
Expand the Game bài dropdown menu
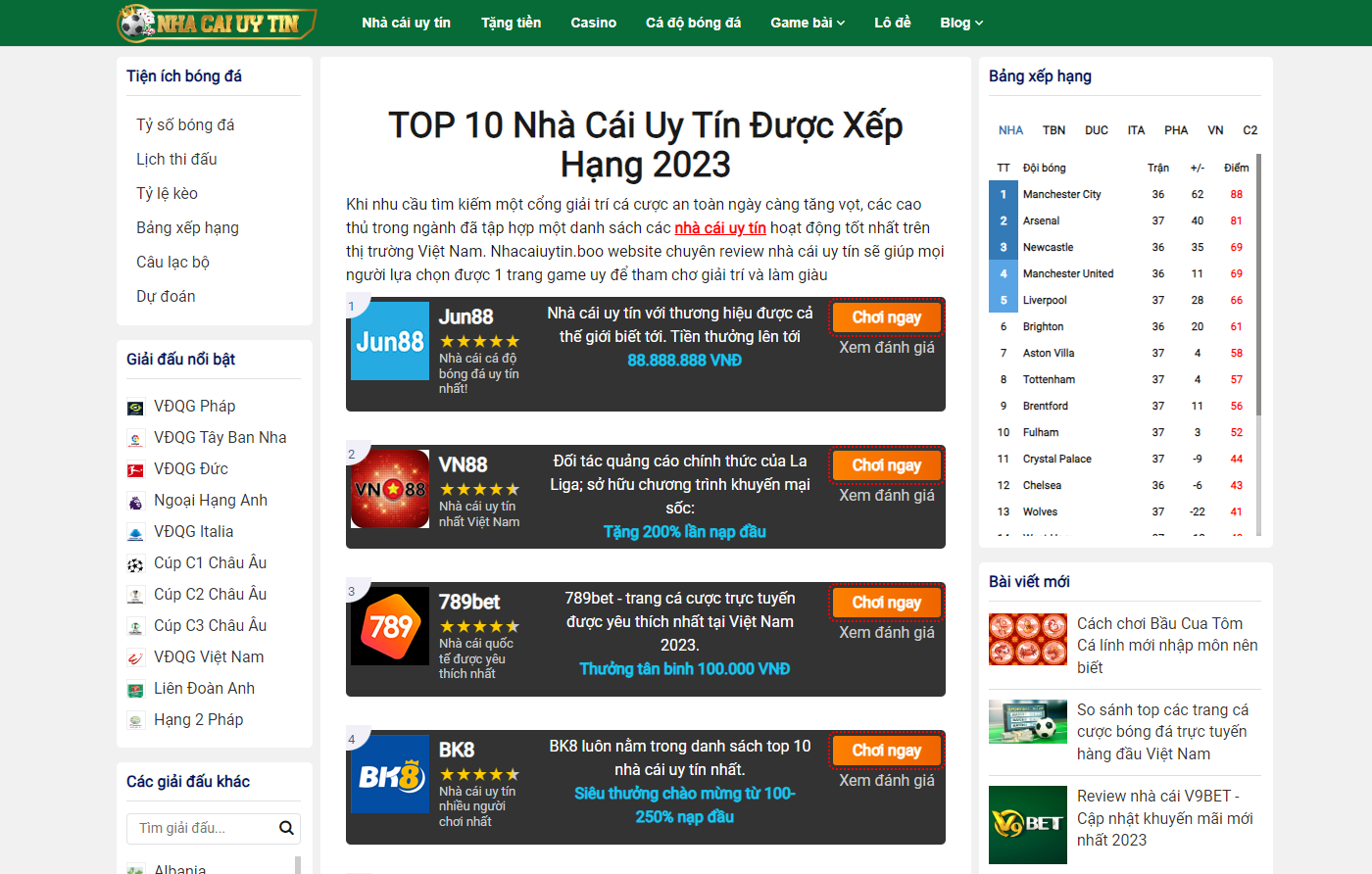click(808, 23)
